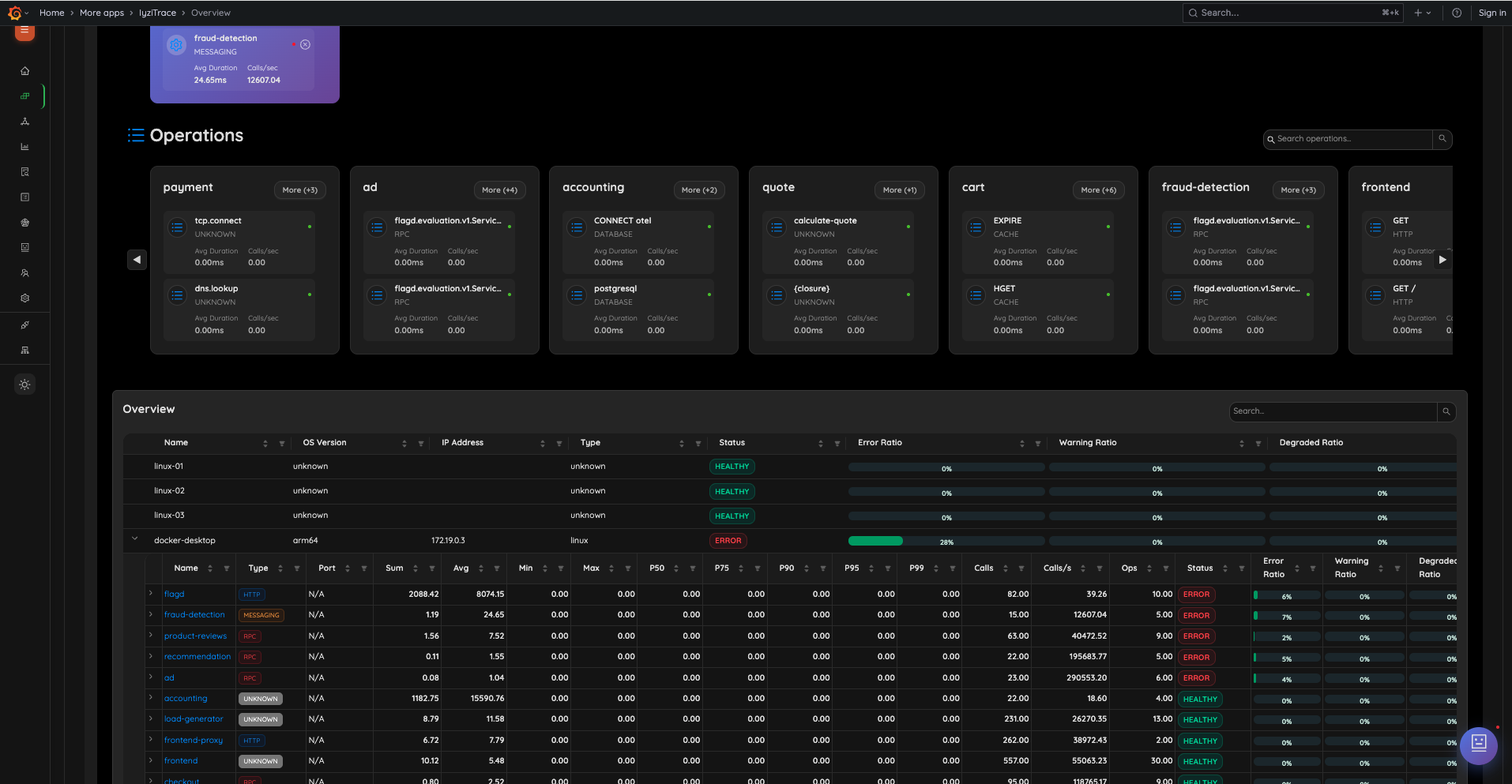Click the feedback bubble icon at bottom right
This screenshot has height=784, width=1512.
click(x=1478, y=745)
